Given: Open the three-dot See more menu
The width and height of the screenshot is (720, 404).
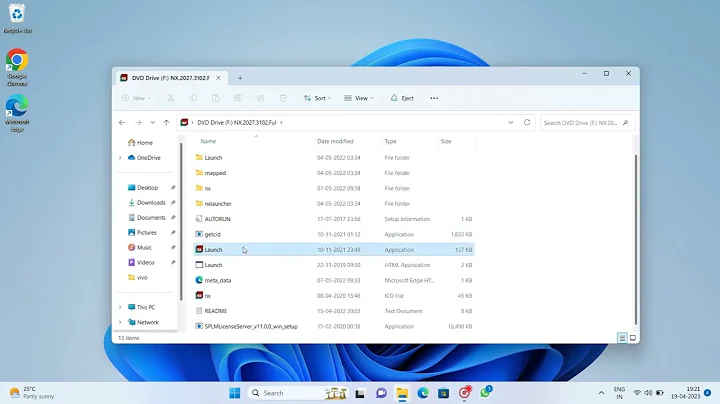Looking at the screenshot, I should (x=434, y=98).
